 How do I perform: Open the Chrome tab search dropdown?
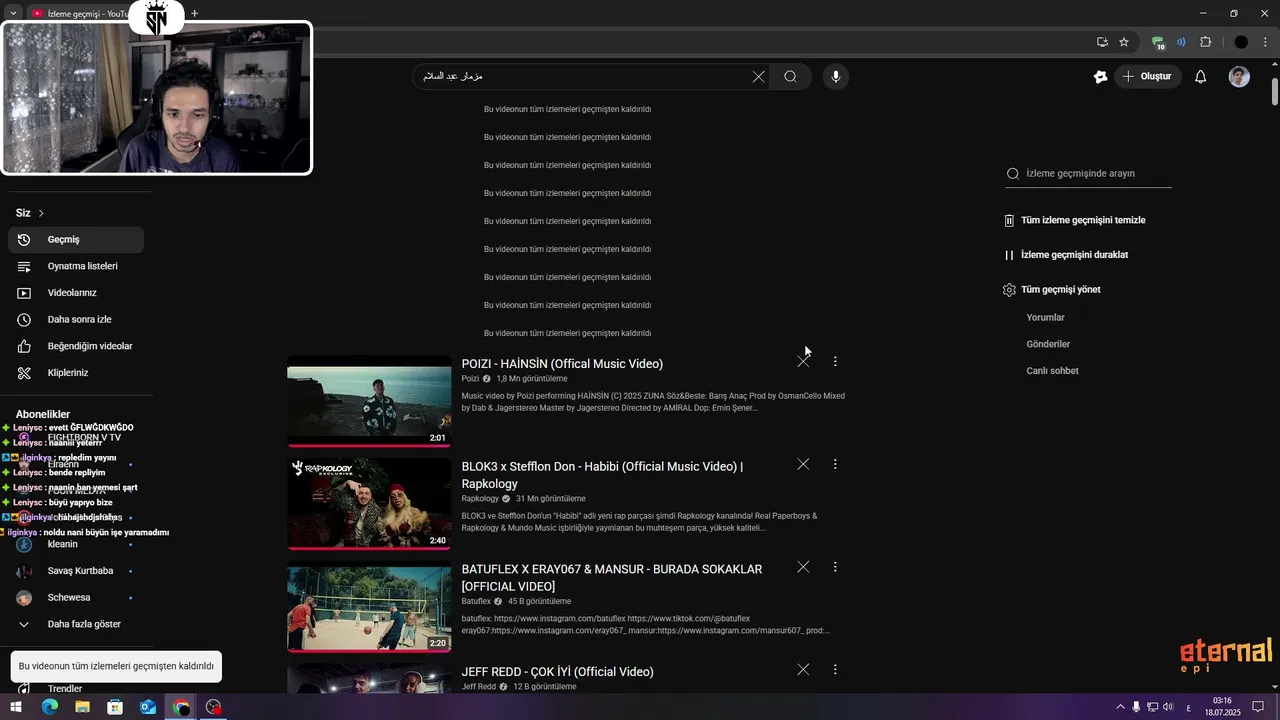[x=12, y=14]
